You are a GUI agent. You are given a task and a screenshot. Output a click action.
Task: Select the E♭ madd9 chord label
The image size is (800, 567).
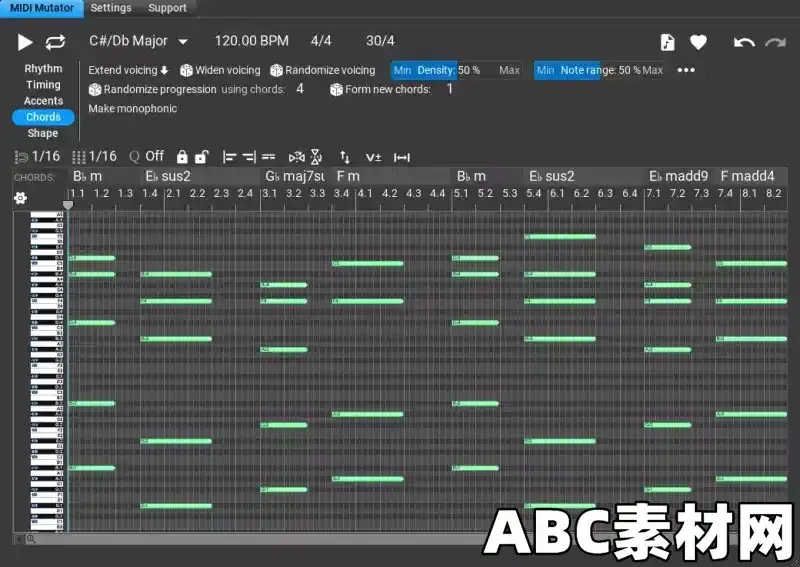[679, 176]
